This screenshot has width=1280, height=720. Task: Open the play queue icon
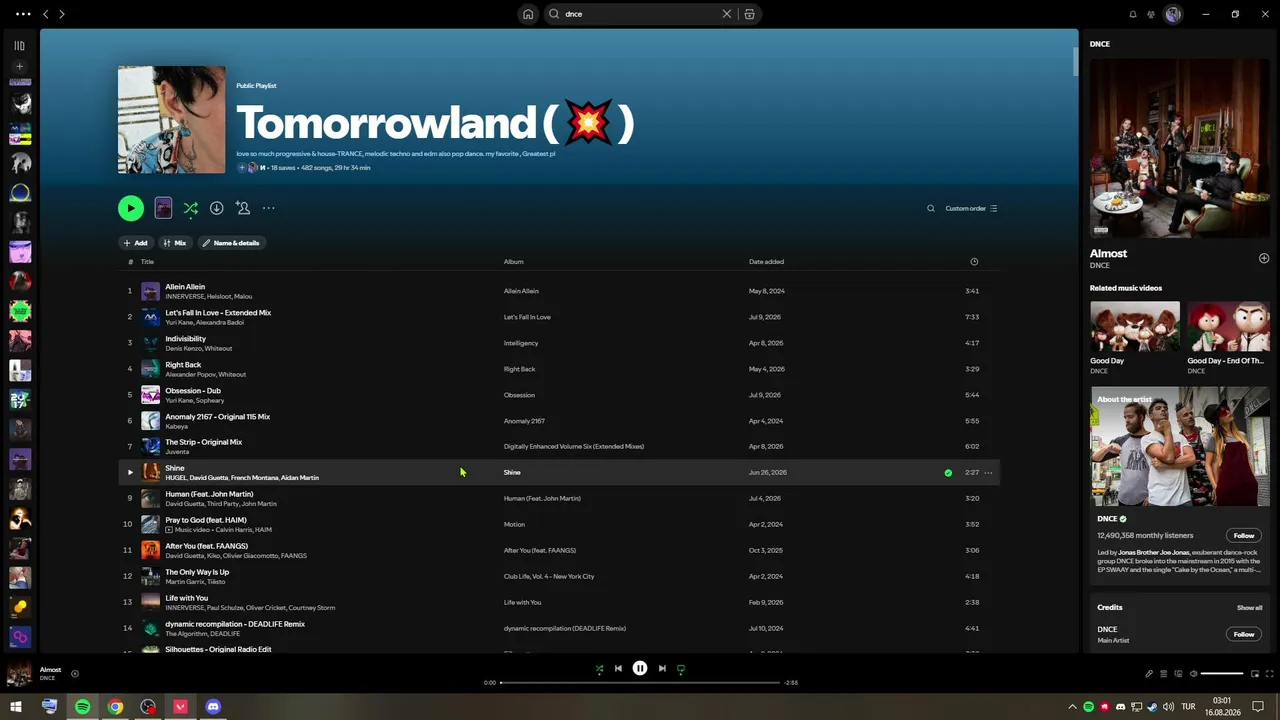point(1163,674)
